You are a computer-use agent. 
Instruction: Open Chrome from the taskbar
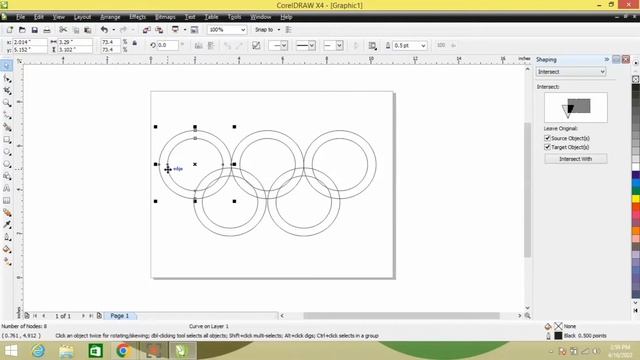point(122,351)
